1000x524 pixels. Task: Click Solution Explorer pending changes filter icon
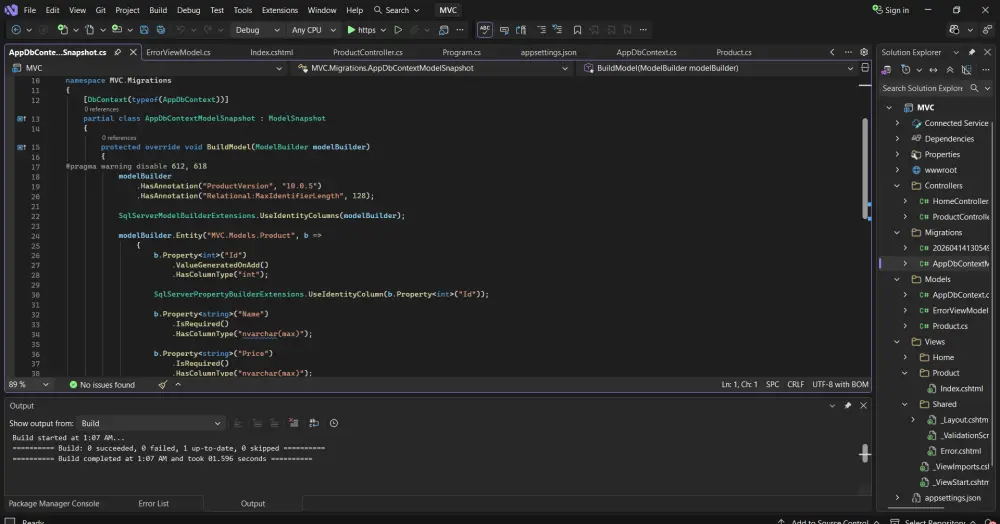pos(905,70)
